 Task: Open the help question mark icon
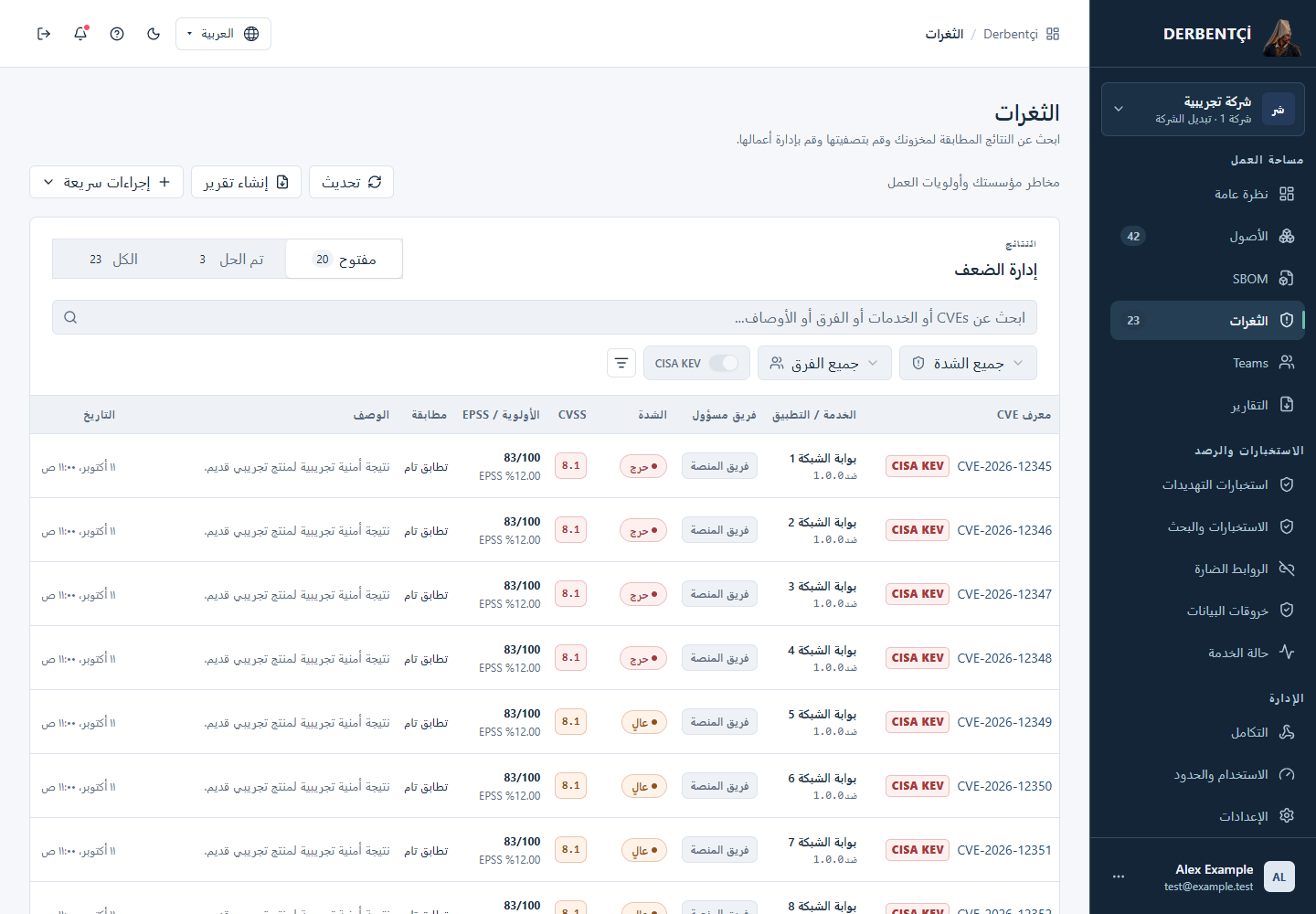(117, 34)
